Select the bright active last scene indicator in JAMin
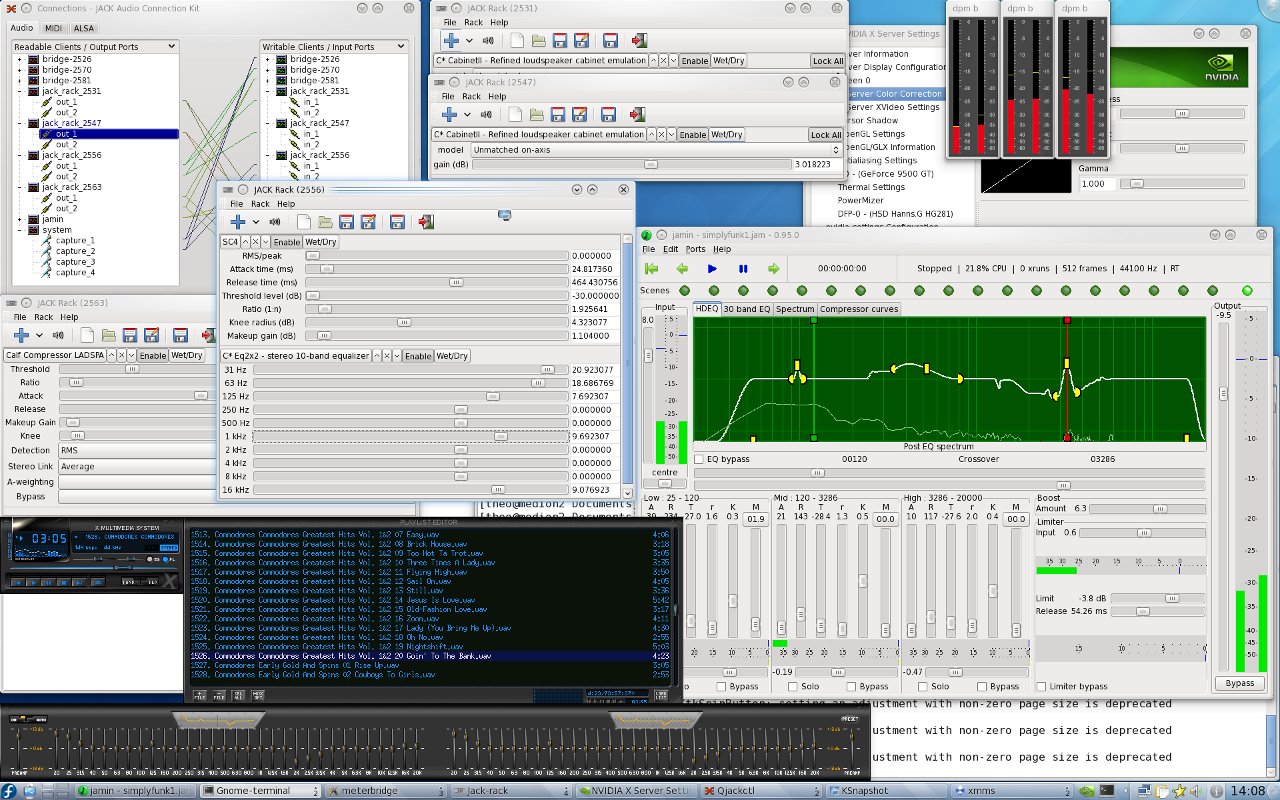 (x=1247, y=290)
